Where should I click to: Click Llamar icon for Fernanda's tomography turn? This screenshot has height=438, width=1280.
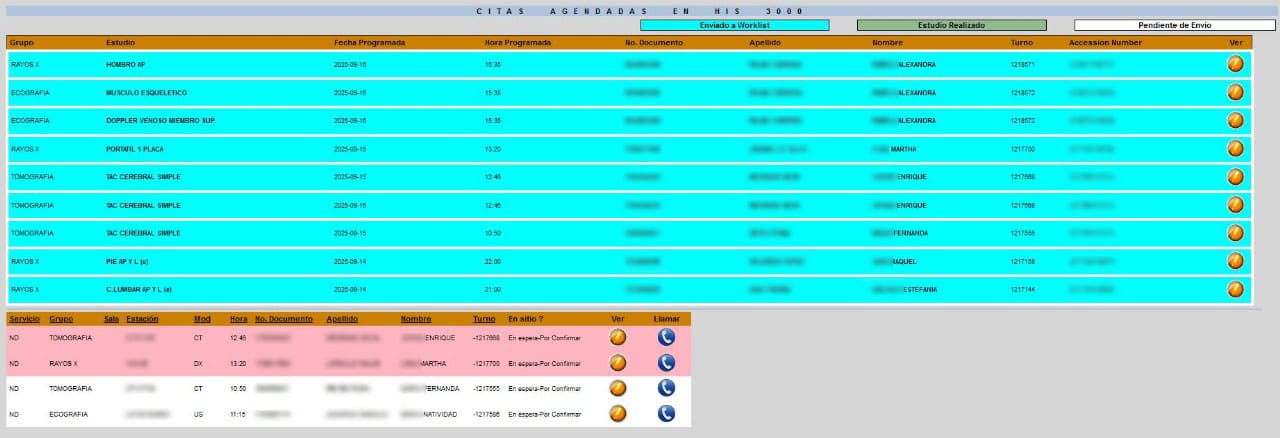pyautogui.click(x=666, y=388)
